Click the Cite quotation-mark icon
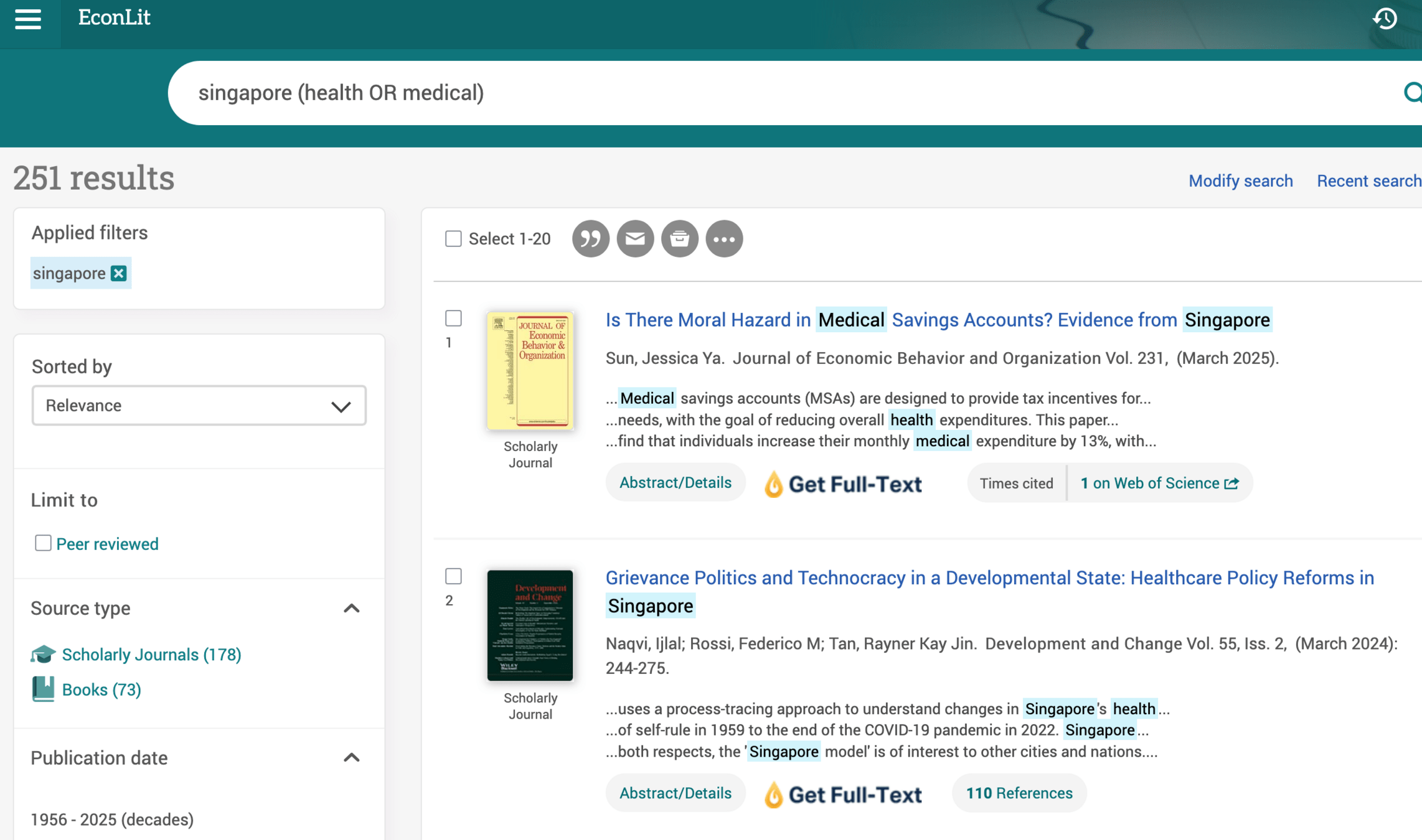Screen dimensions: 1422x840 (590, 239)
